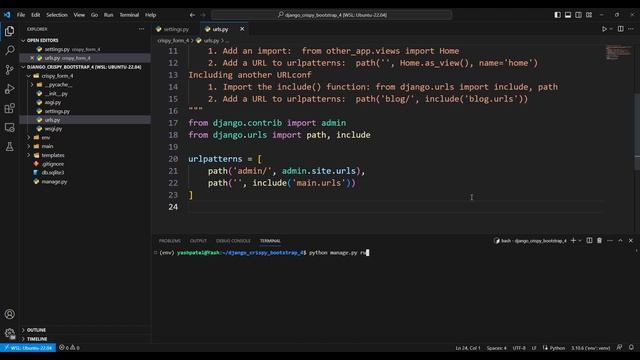The width and height of the screenshot is (640, 360).
Task: Switch to the Output panel tab
Action: pos(198,241)
